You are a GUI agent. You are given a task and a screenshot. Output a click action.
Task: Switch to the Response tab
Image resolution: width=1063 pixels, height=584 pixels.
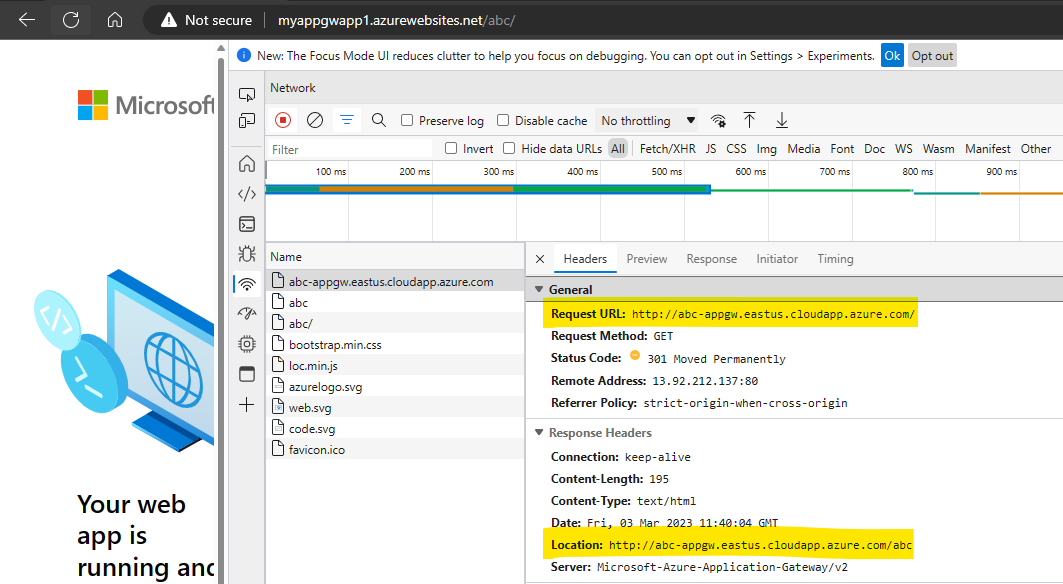711,258
